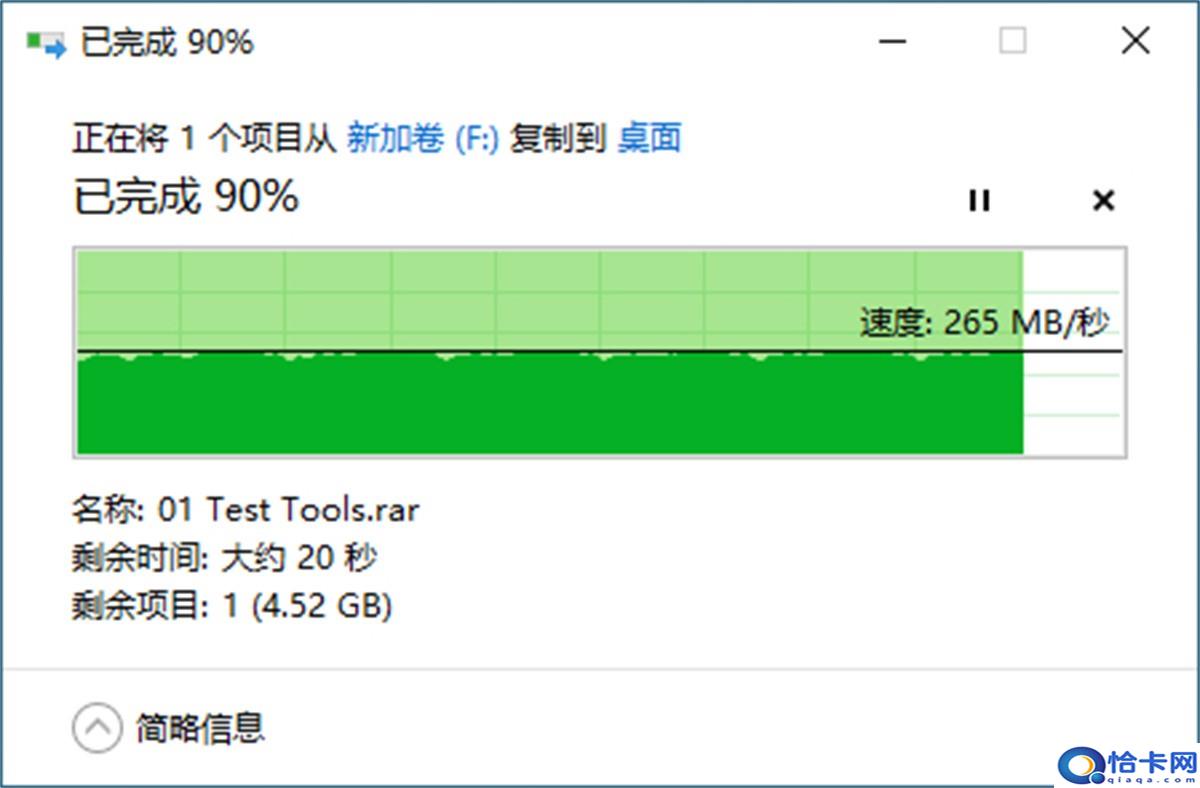Select the 已完成 90% title bar text
1200x788 pixels.
167,43
